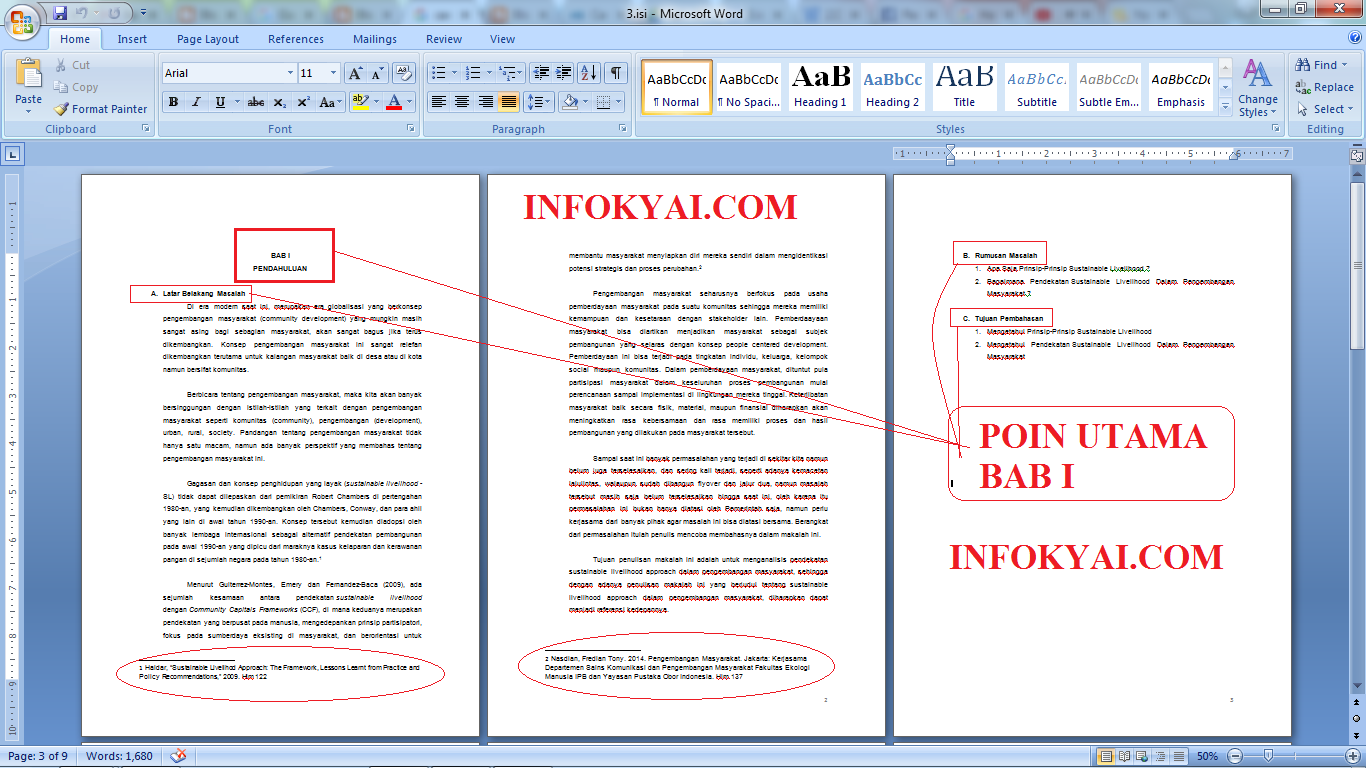This screenshot has height=768, width=1368.
Task: Cut the selection
Action: coord(72,65)
